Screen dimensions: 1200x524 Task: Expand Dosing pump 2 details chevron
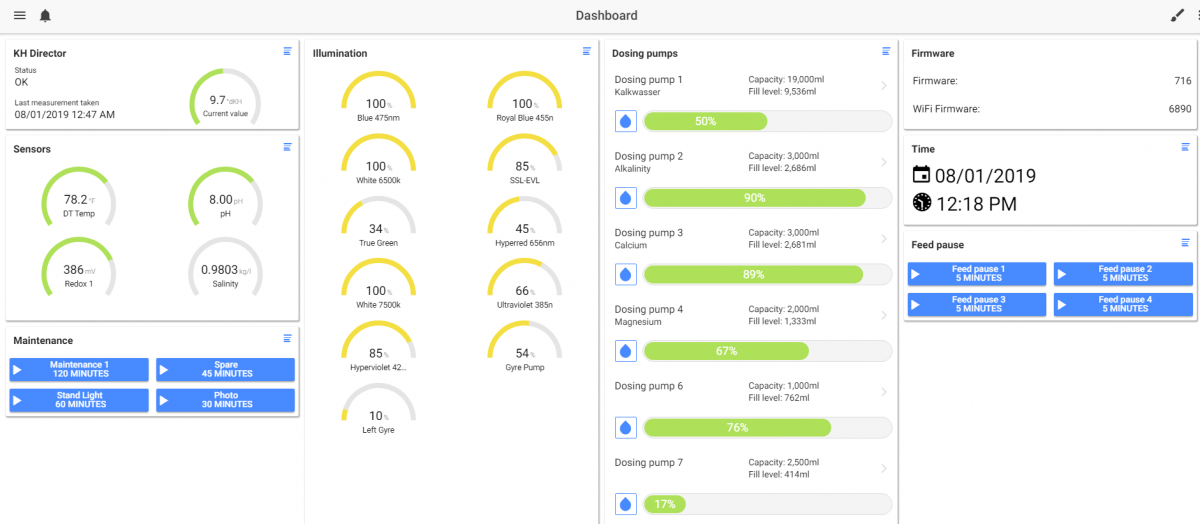[884, 162]
